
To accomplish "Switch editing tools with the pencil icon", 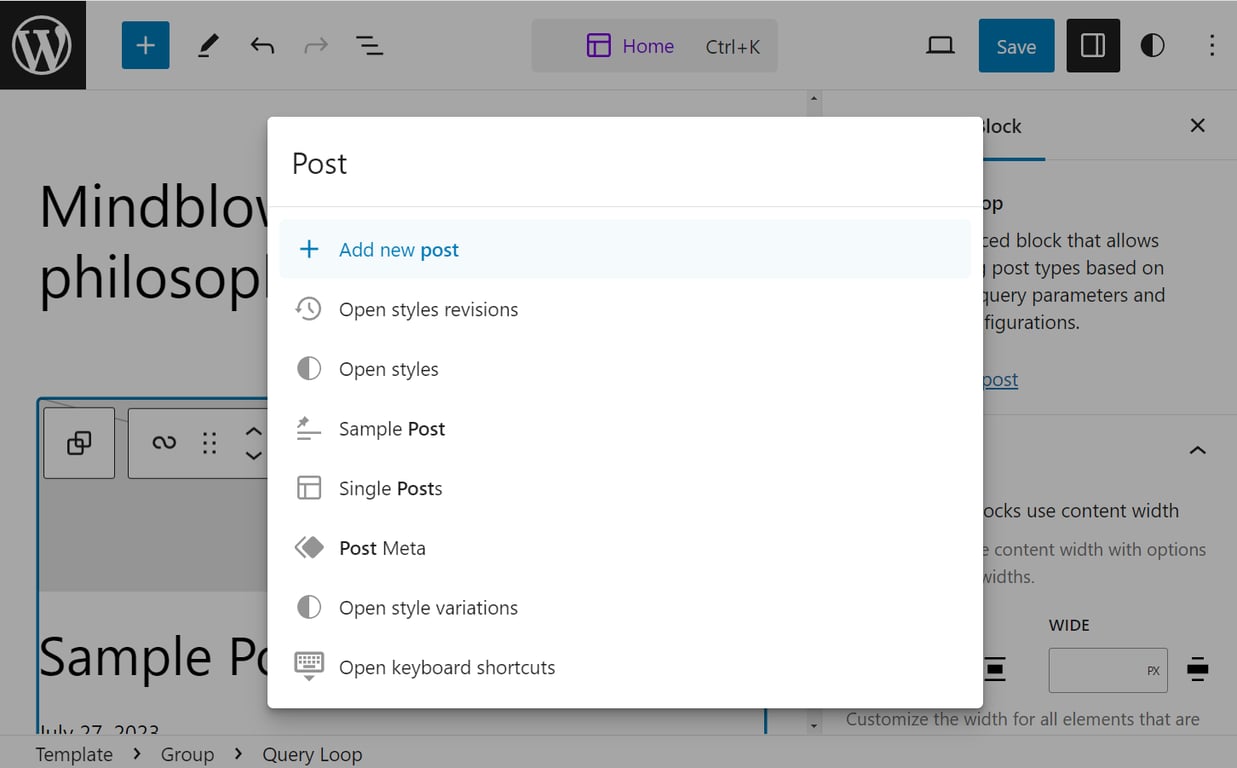I will pos(208,45).
